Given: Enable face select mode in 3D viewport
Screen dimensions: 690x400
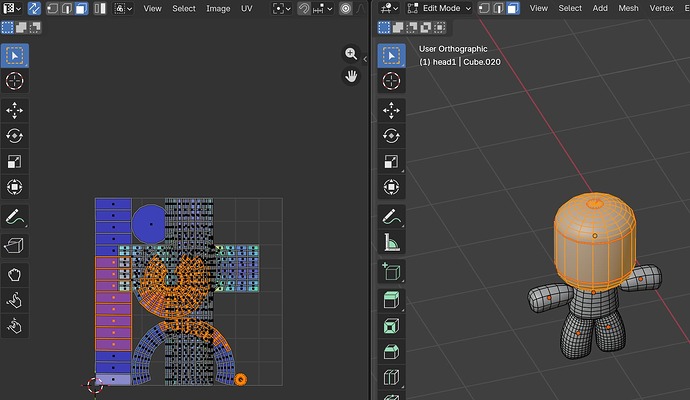Looking at the screenshot, I should [513, 8].
